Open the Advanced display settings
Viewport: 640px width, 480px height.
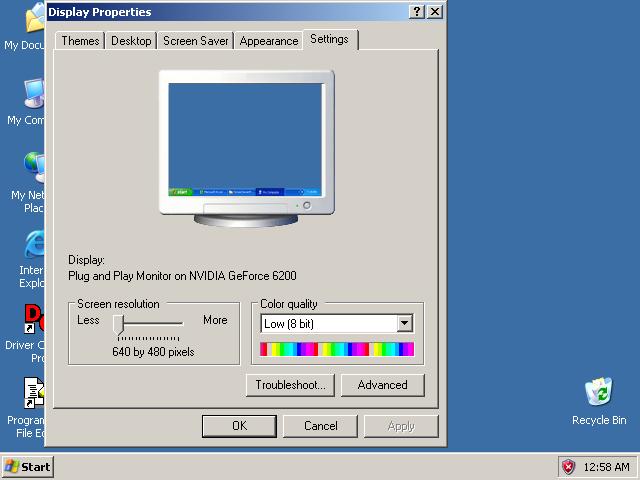[x=382, y=385]
